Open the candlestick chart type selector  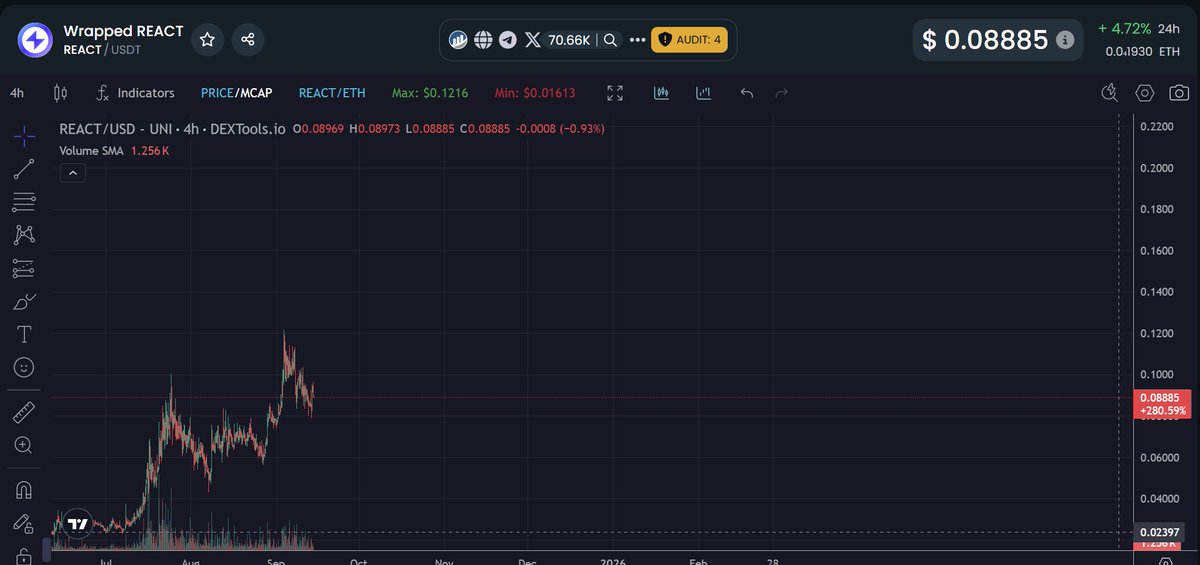point(59,93)
